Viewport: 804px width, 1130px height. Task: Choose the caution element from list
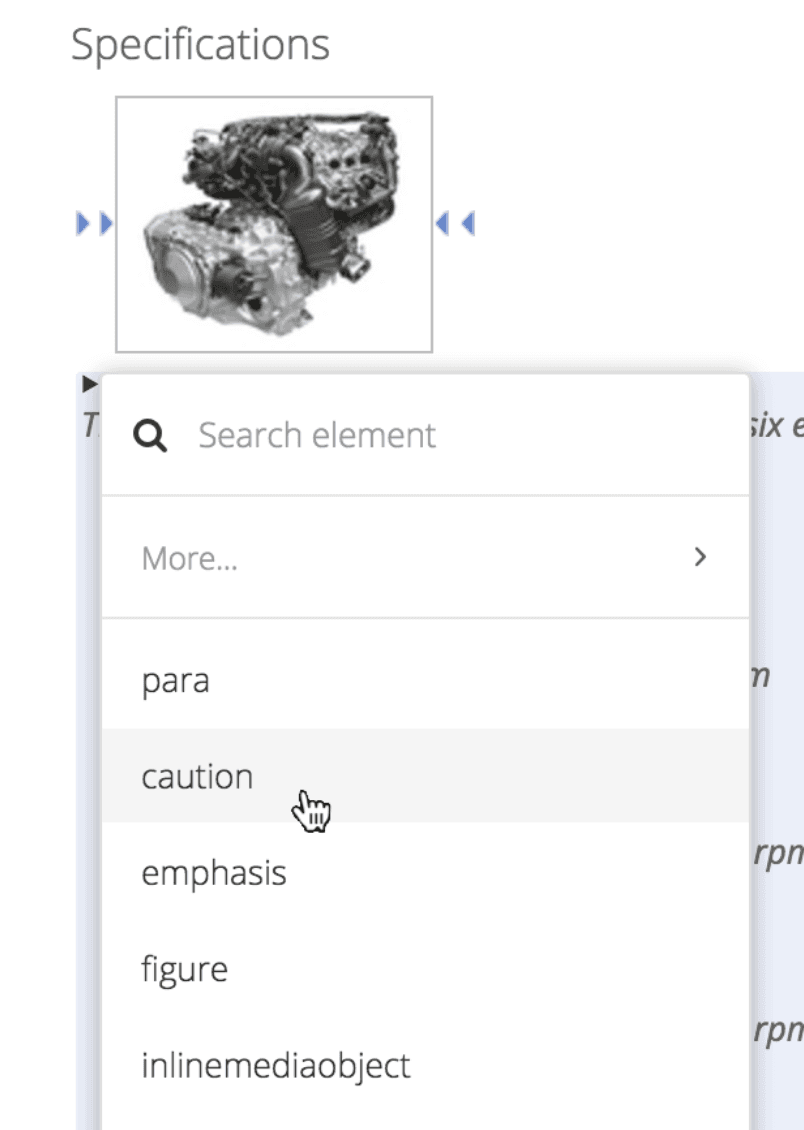tap(197, 777)
